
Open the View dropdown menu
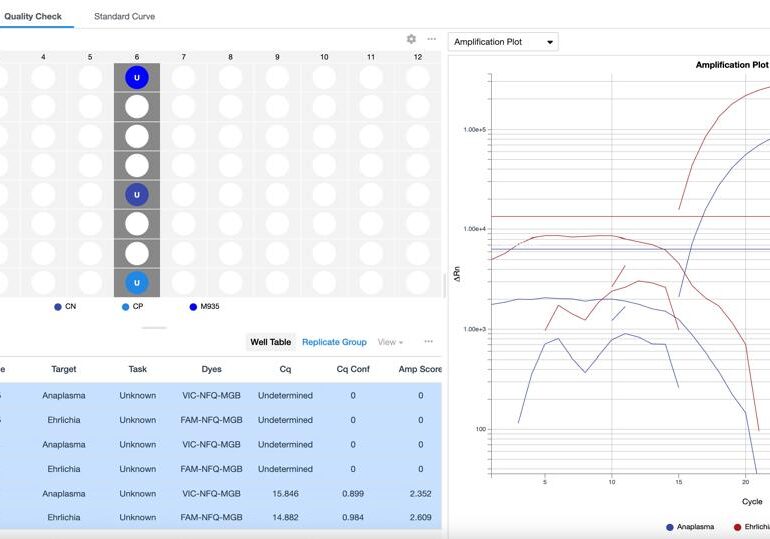(390, 342)
